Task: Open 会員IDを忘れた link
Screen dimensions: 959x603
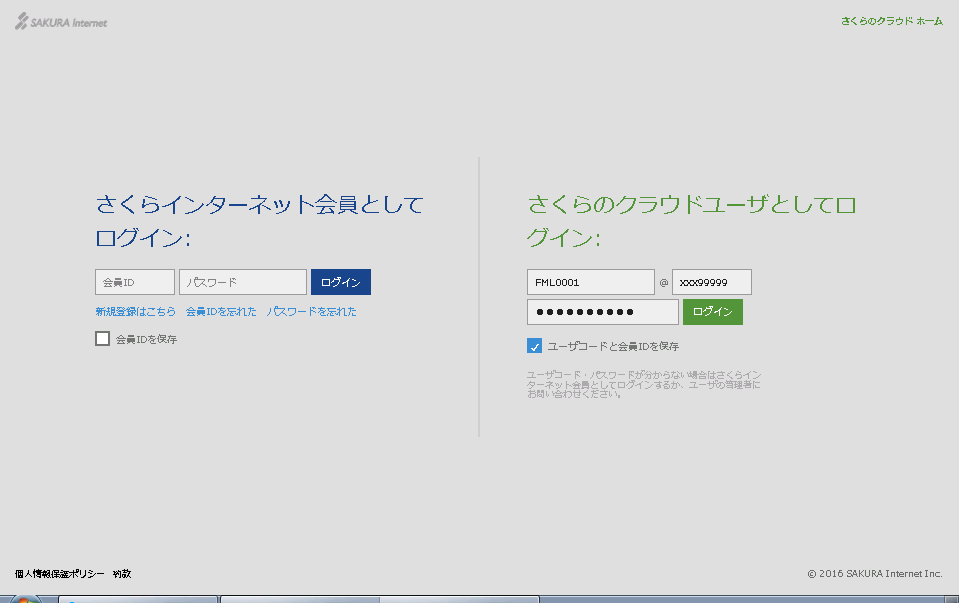Action: pos(221,311)
